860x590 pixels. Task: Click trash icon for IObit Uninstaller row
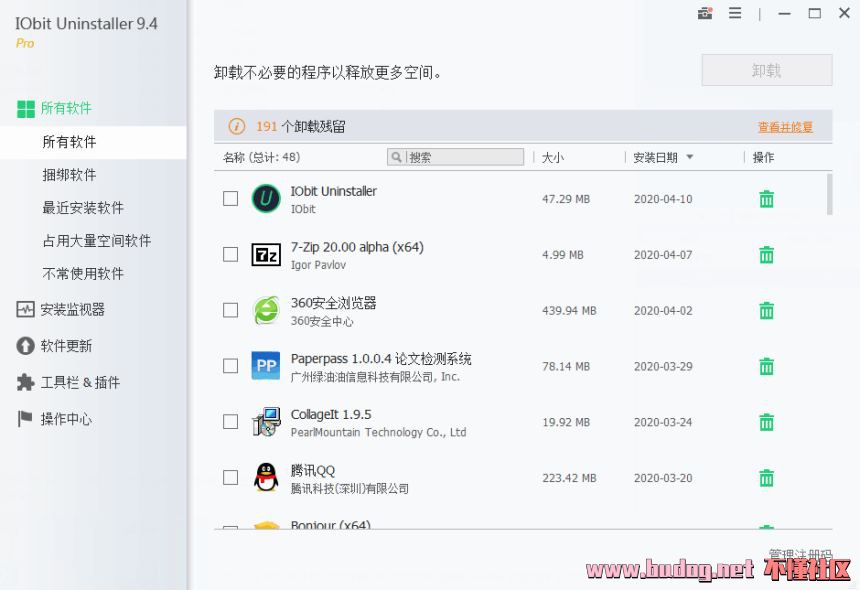(x=766, y=198)
